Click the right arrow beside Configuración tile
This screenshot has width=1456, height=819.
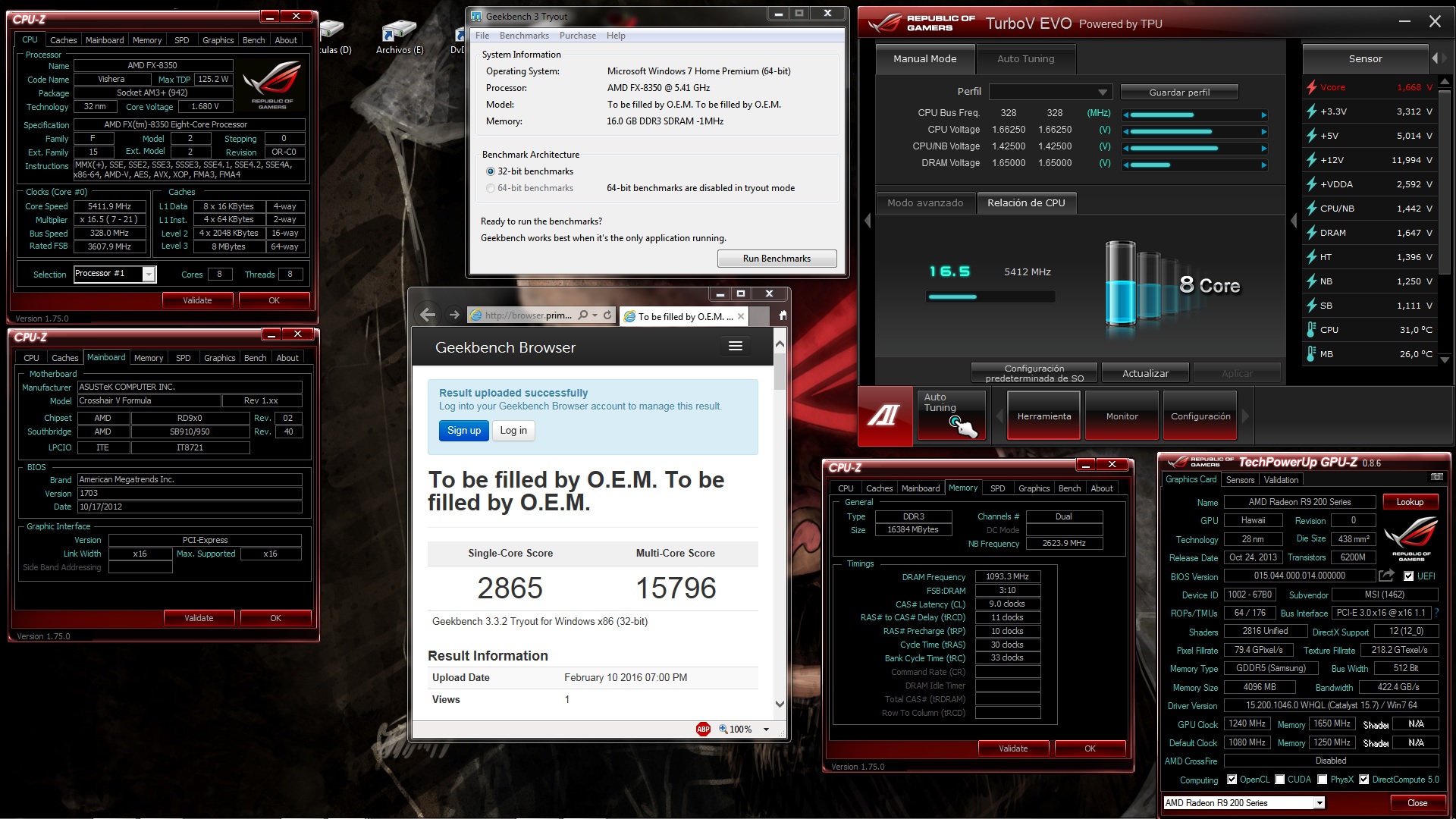tap(1244, 416)
